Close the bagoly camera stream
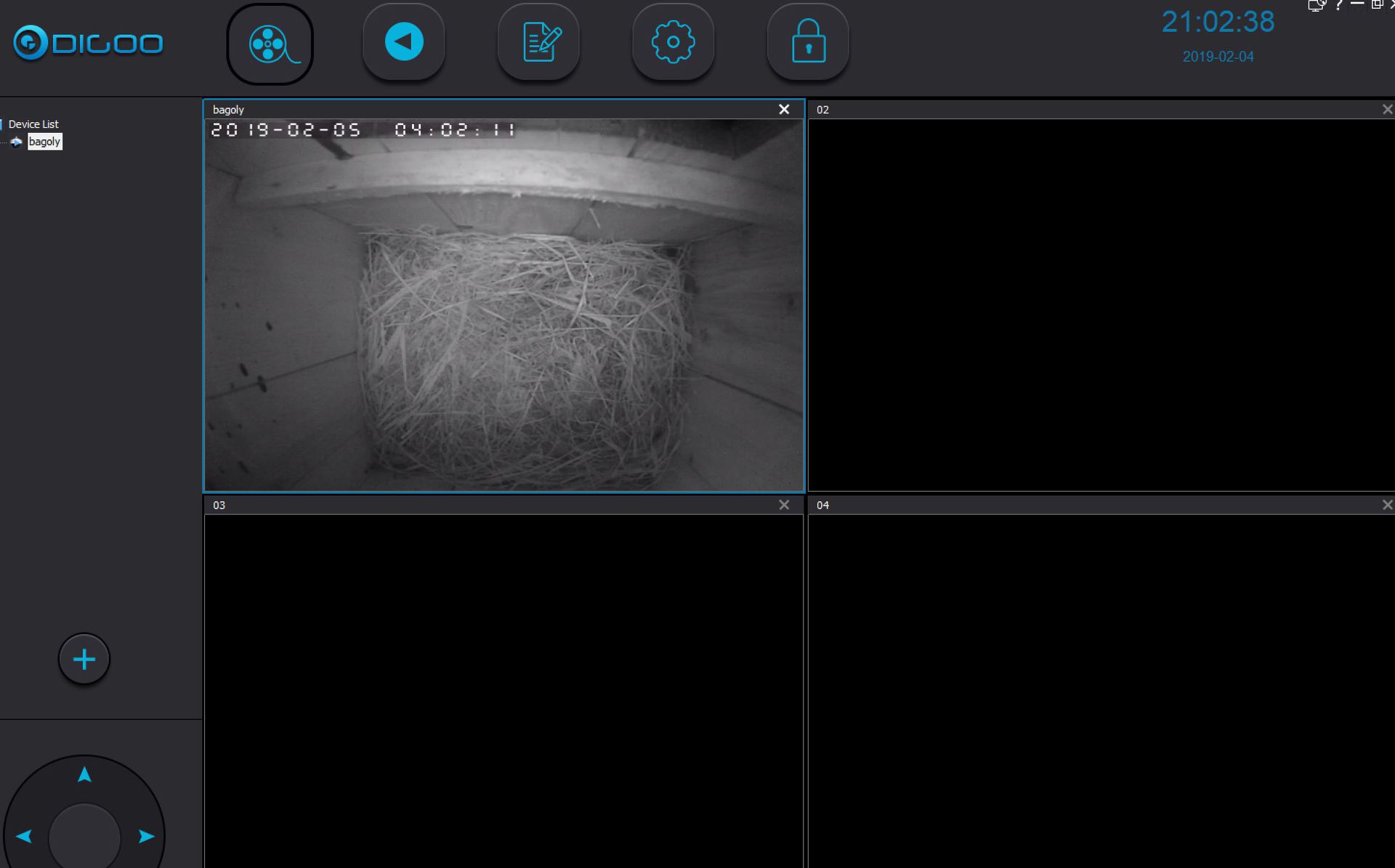1395x868 pixels. tap(784, 110)
